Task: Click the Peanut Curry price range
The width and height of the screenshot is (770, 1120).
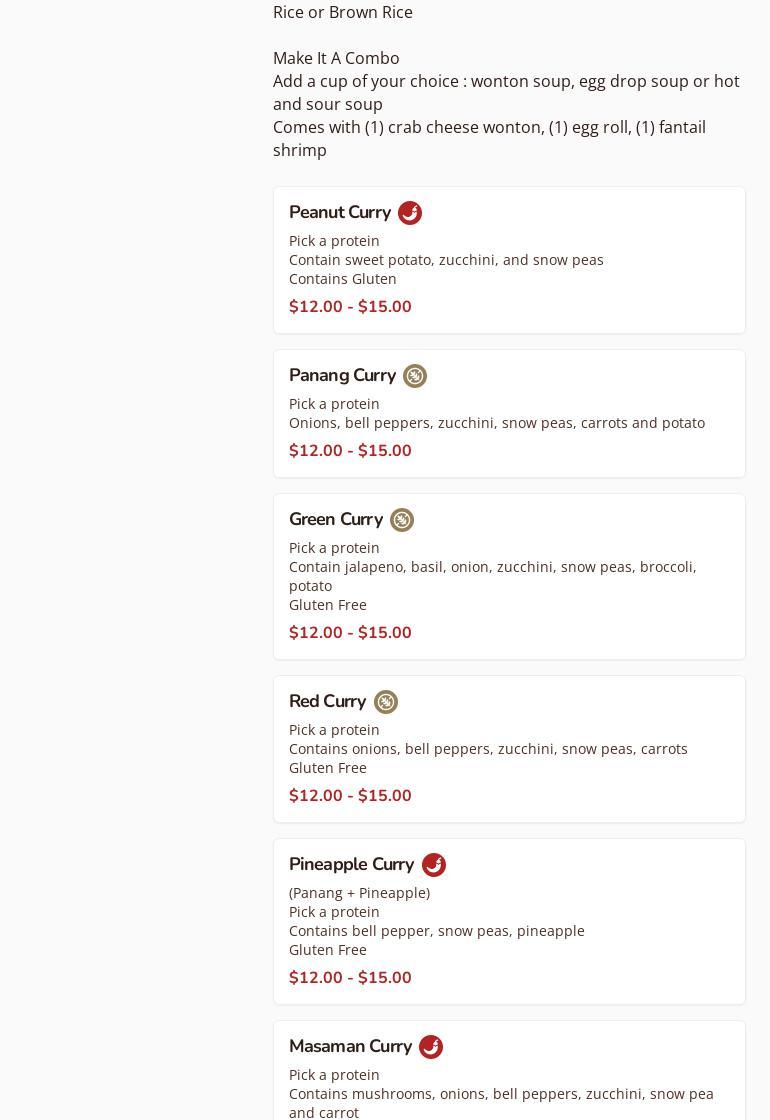Action: pyautogui.click(x=350, y=307)
